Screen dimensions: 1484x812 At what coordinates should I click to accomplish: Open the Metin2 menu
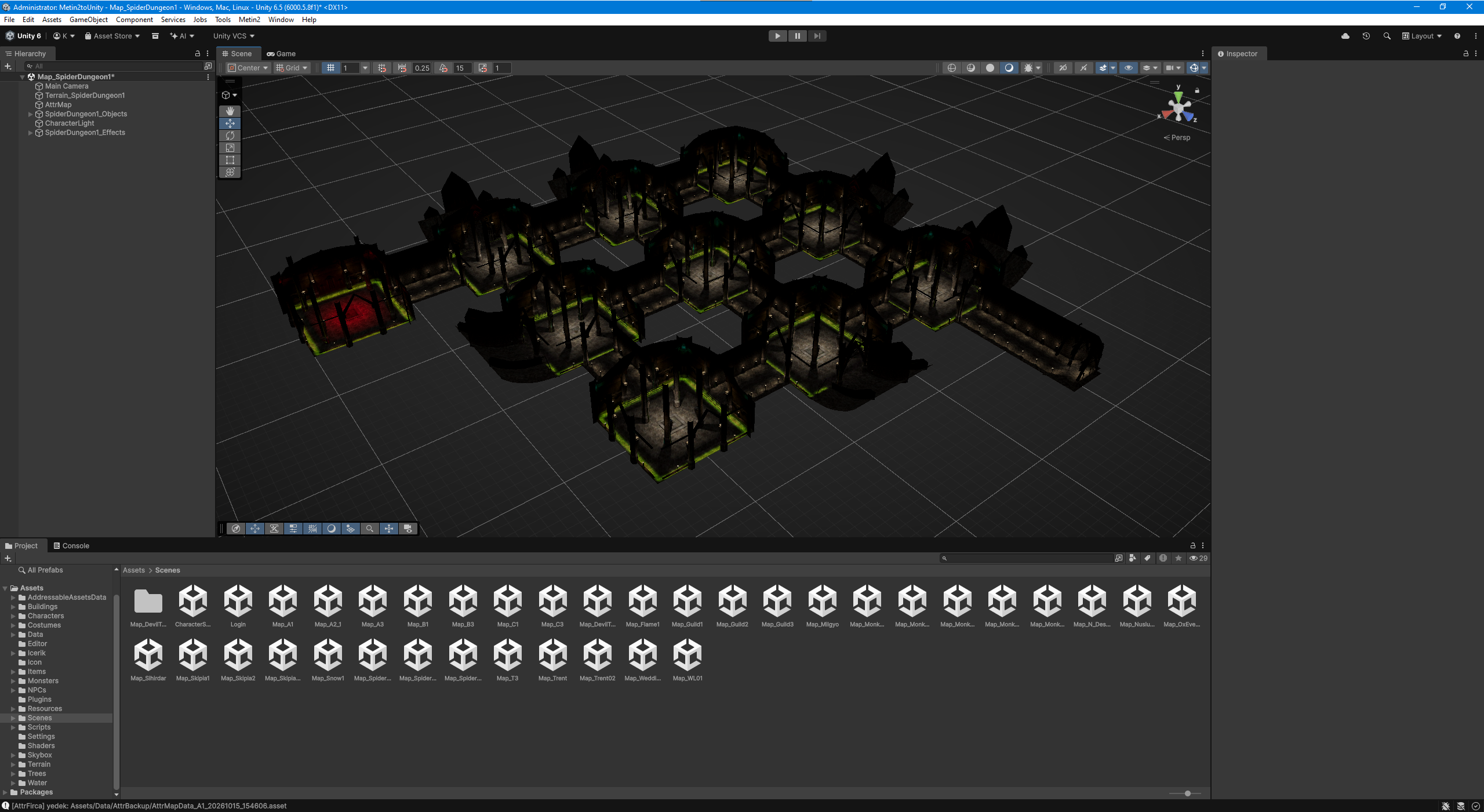pyautogui.click(x=249, y=20)
